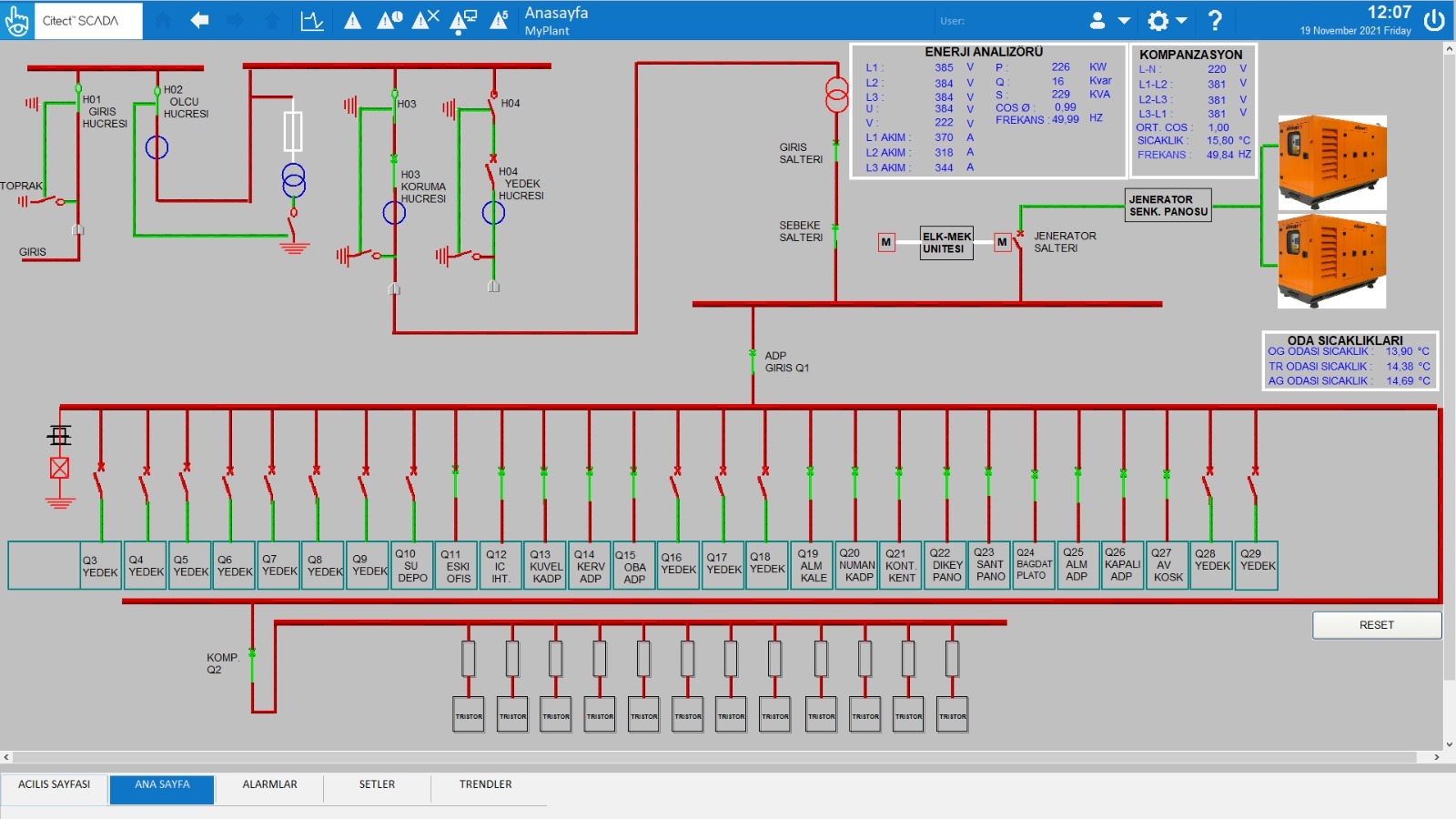This screenshot has height=819, width=1456.
Task: Click the OG ODASI SICAKLIK value 13,90
Action: click(1400, 351)
